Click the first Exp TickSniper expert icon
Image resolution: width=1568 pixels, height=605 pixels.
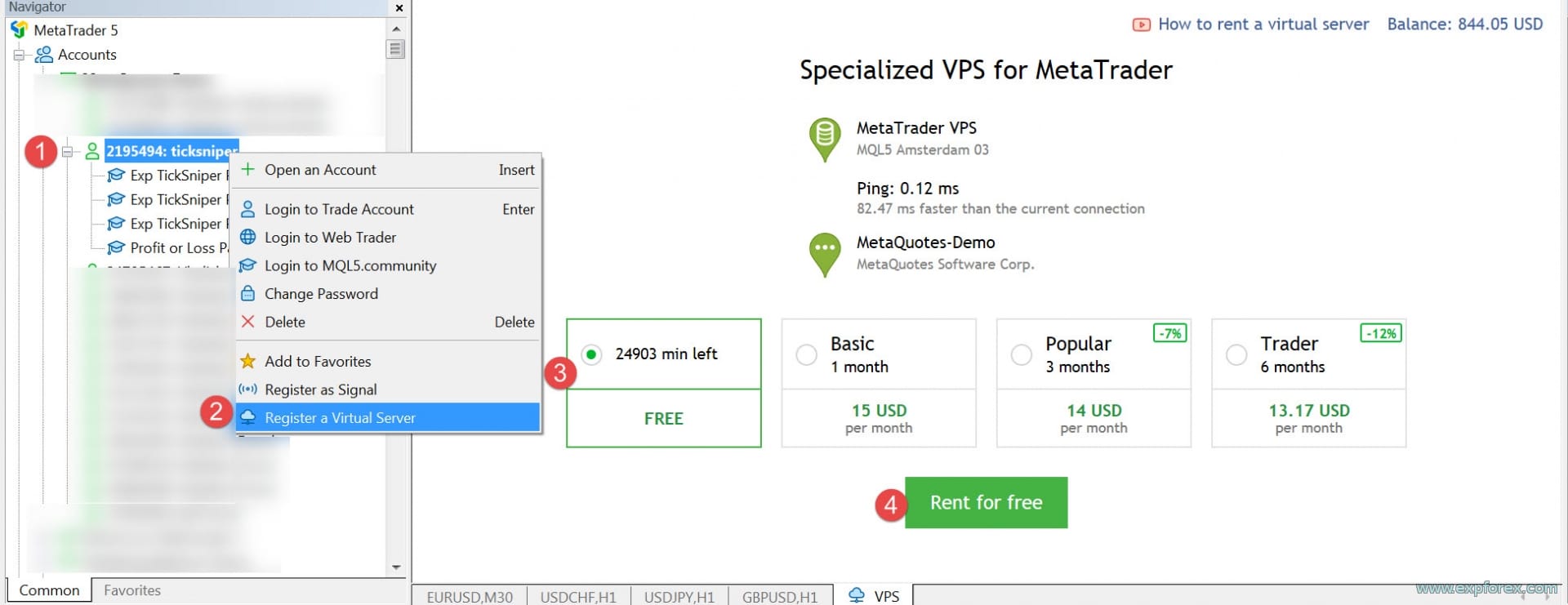pos(117,176)
